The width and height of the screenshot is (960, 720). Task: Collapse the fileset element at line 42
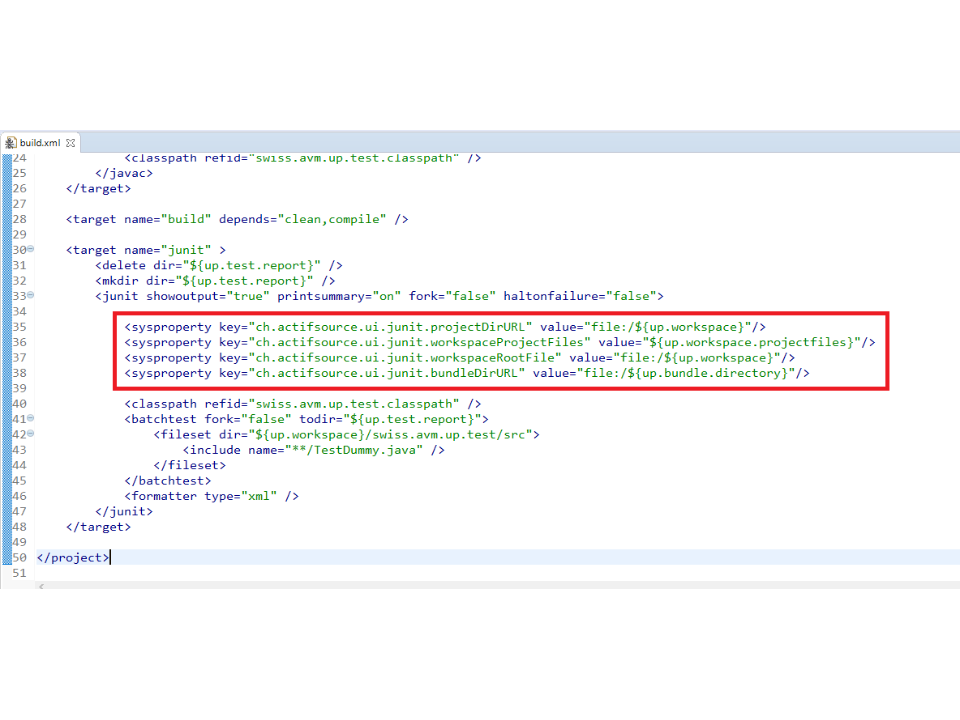(31, 434)
